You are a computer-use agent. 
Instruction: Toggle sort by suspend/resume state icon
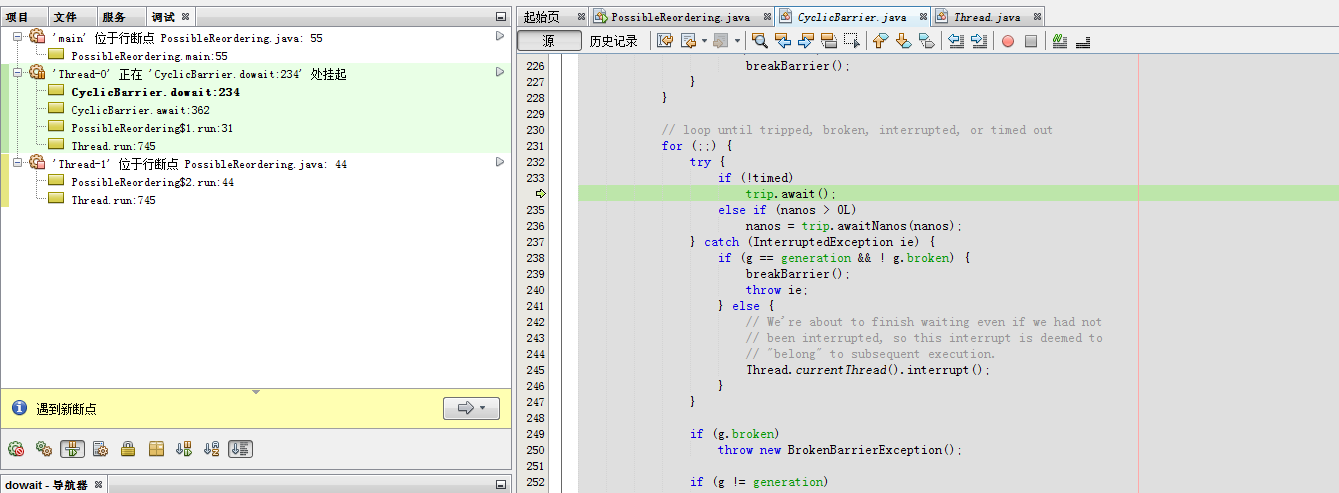pyautogui.click(x=184, y=449)
